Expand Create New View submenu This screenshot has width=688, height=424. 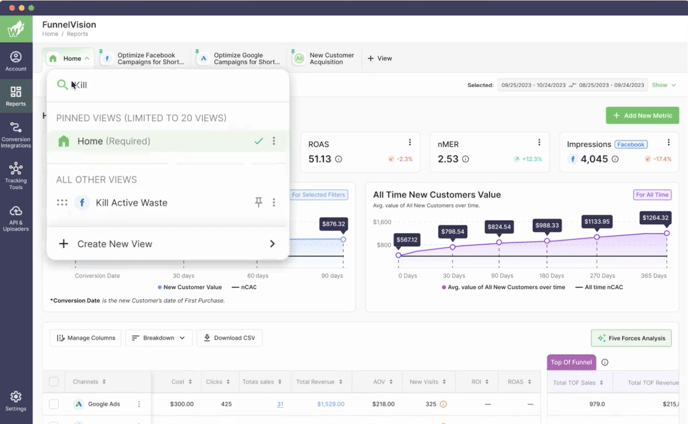(272, 244)
